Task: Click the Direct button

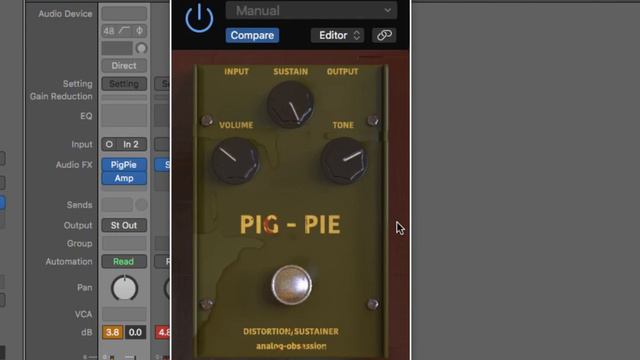Action: point(124,65)
